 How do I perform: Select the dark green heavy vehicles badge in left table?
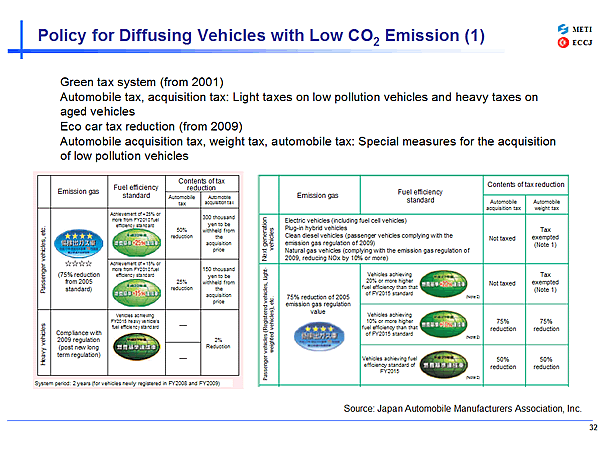[x=137, y=347]
